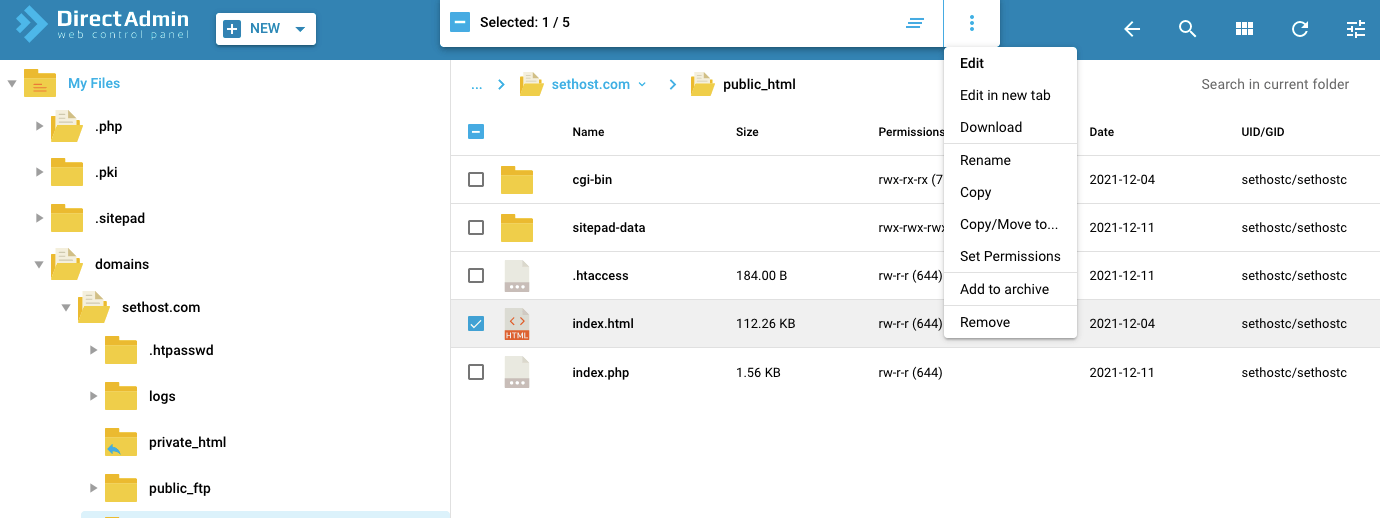The height and width of the screenshot is (518, 1380).
Task: Click the three-dot more actions icon
Action: point(972,23)
